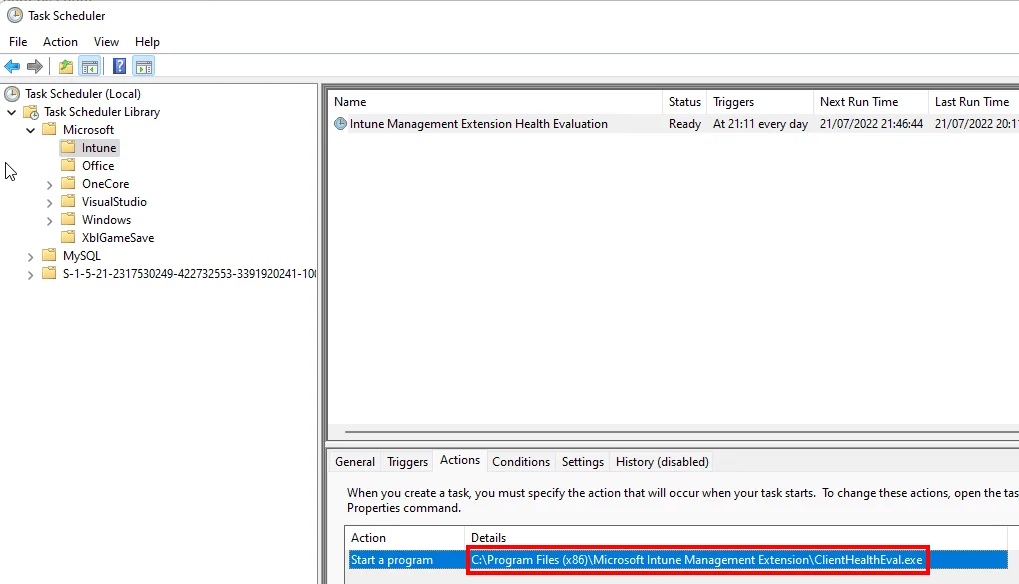The height and width of the screenshot is (584, 1019).
Task: Click the 21/07/2022 21:46:44 next run cell
Action: 871,123
